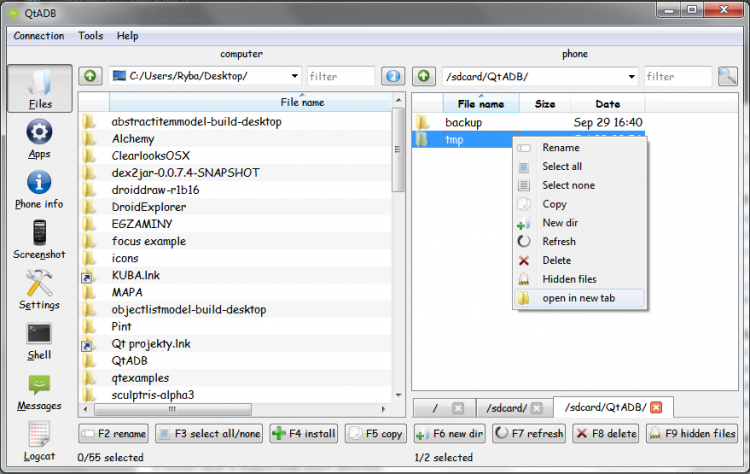Select the KUBA.lnk shortcut icon
750x474 pixels.
pyautogui.click(x=87, y=276)
